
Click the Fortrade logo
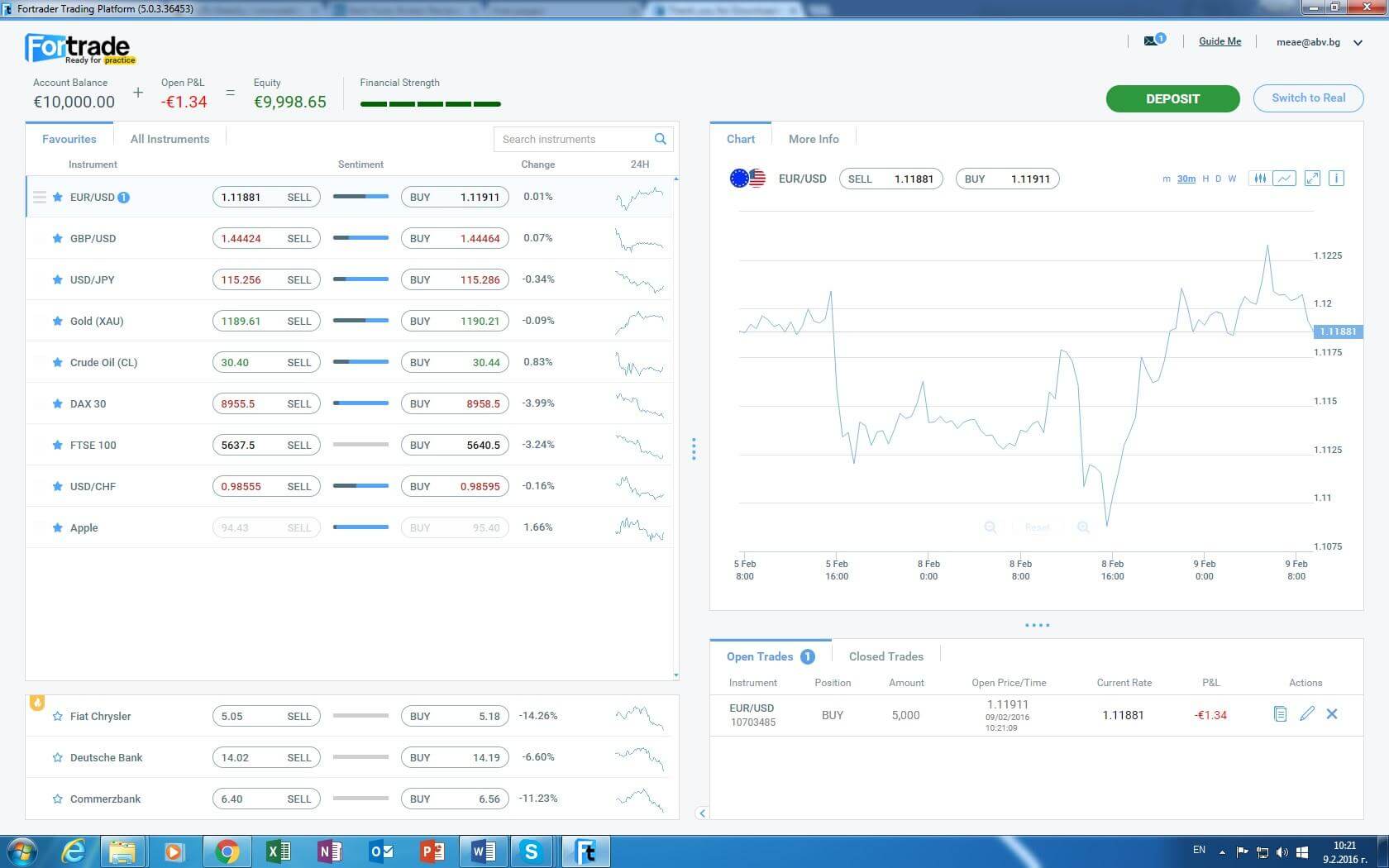click(x=80, y=50)
